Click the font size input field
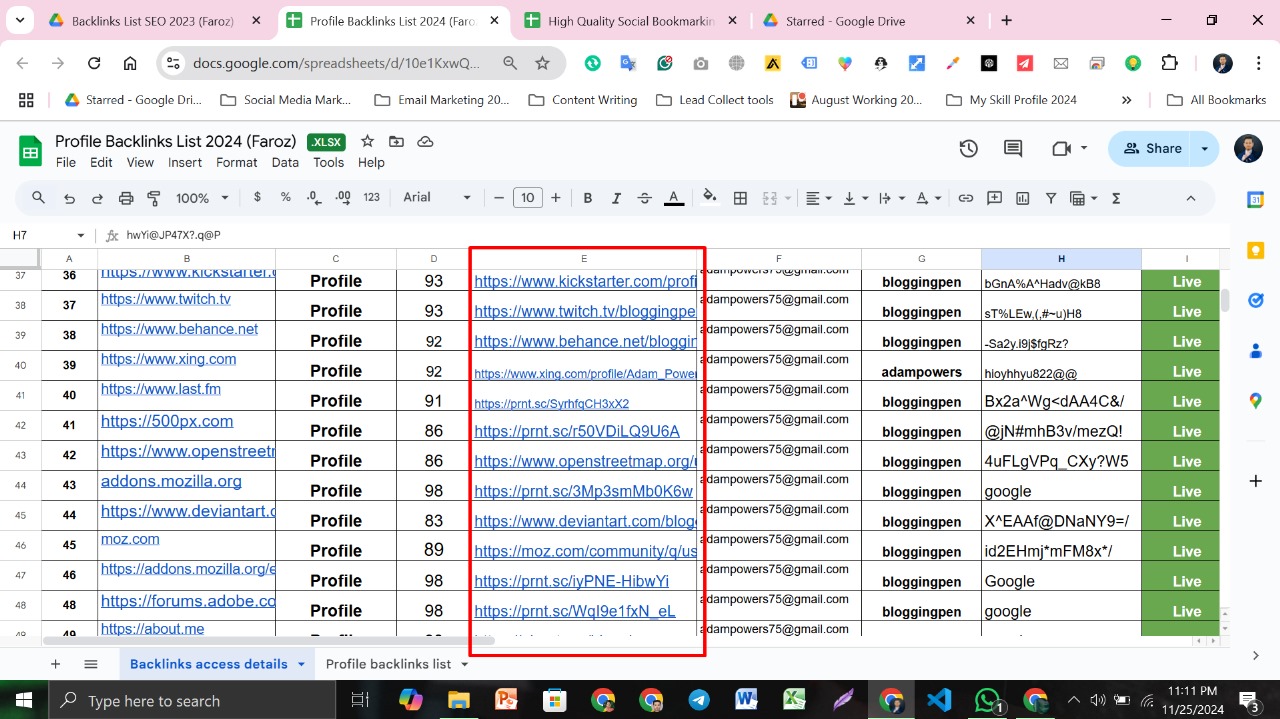The height and width of the screenshot is (719, 1280). tap(527, 198)
